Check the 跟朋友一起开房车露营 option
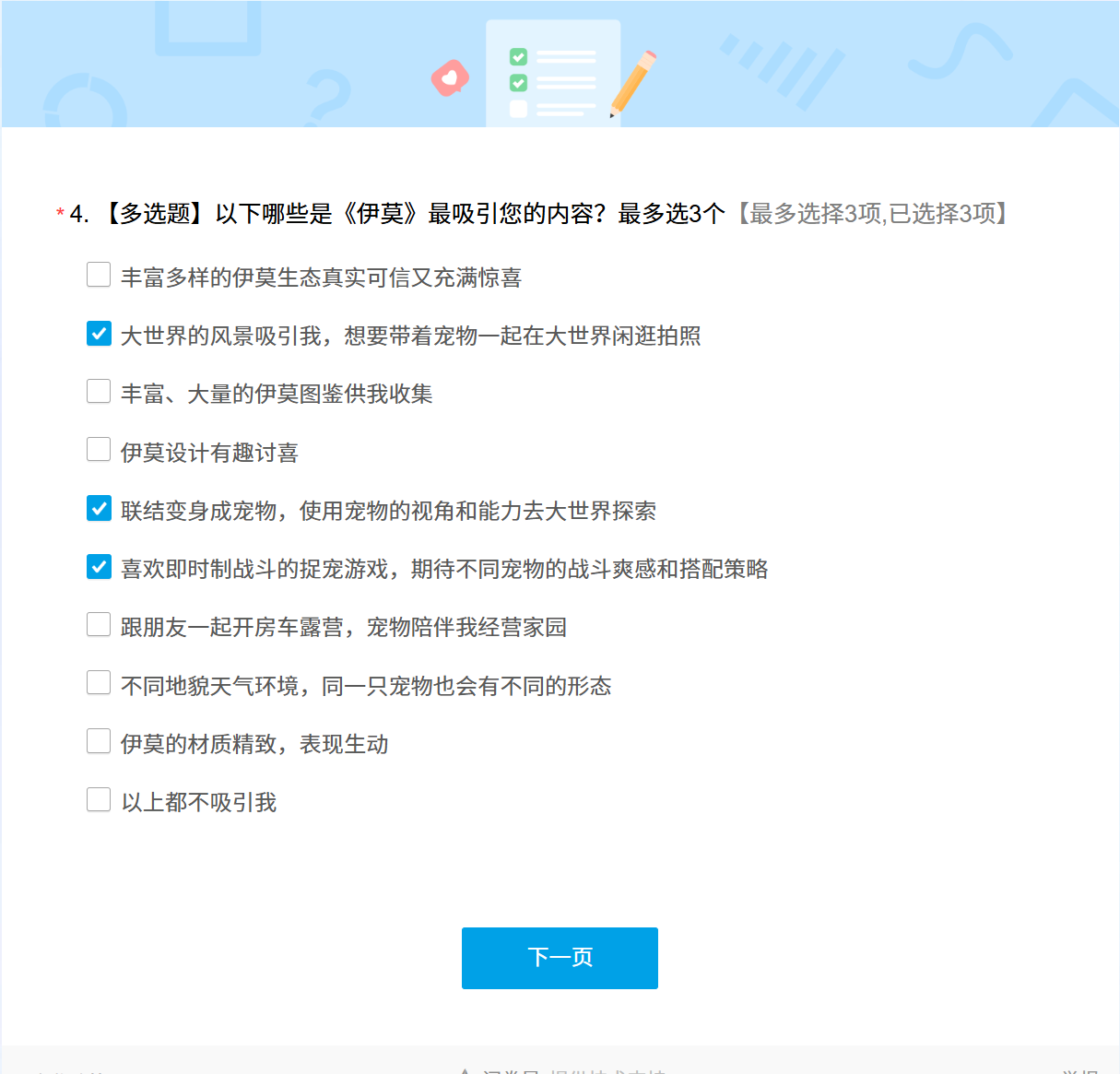This screenshot has width=1120, height=1074. [99, 625]
